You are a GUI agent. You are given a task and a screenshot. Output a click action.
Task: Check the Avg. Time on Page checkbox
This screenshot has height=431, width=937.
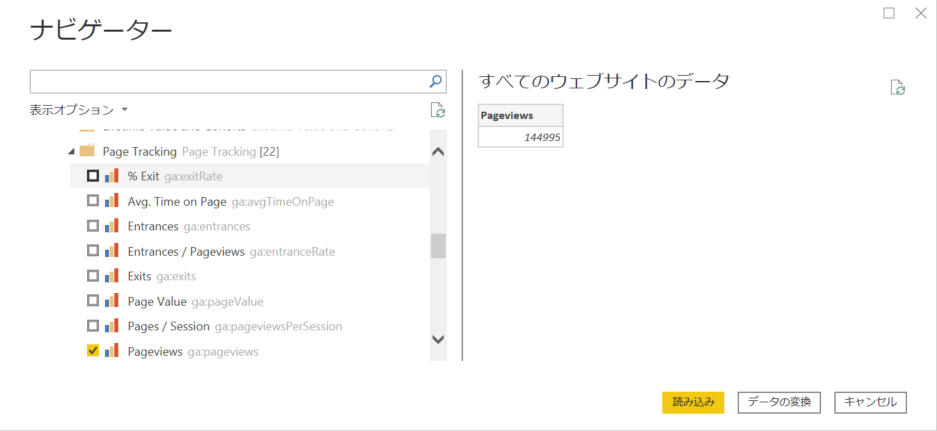93,201
